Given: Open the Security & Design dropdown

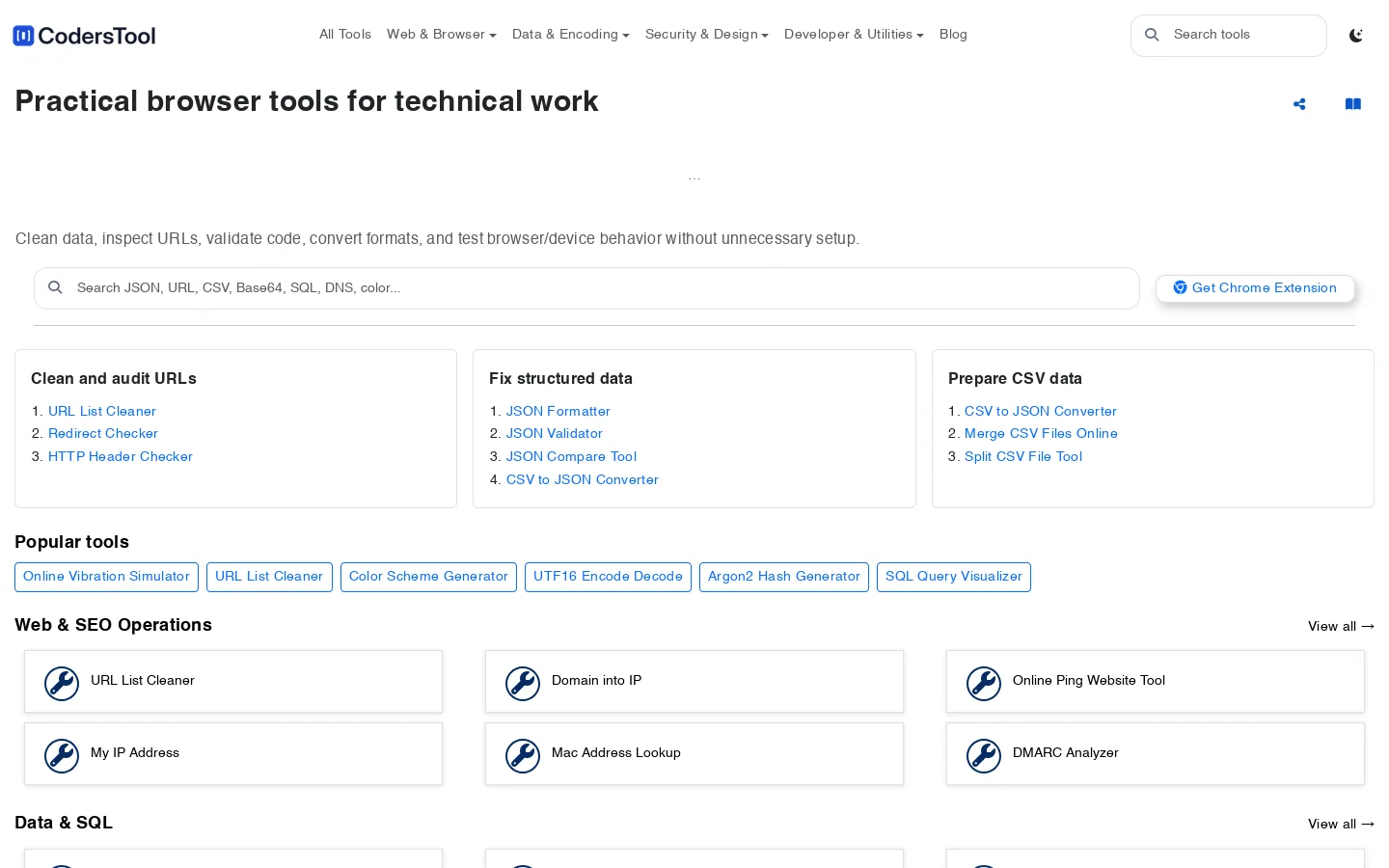Looking at the screenshot, I should pos(707,35).
